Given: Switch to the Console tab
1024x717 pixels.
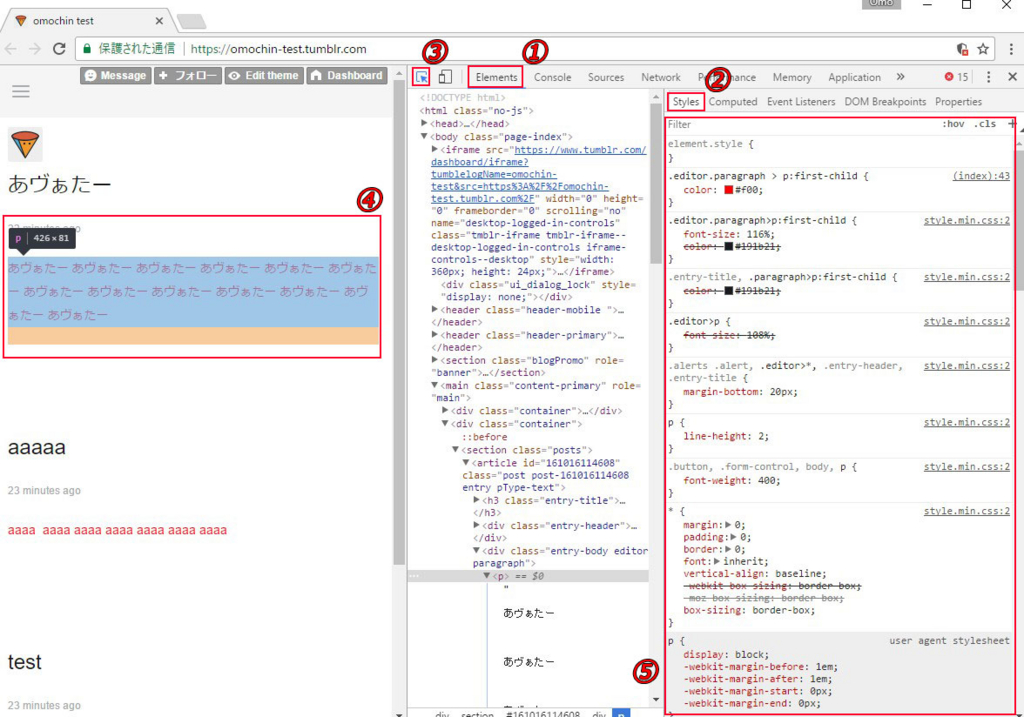Looking at the screenshot, I should coord(552,77).
